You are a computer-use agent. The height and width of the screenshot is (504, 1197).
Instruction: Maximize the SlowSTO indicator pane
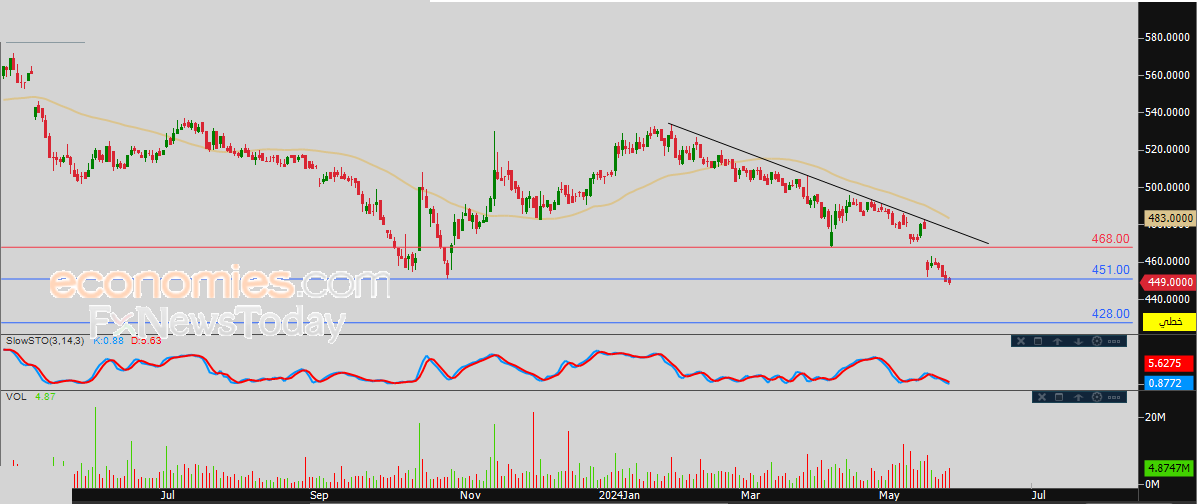(x=1038, y=341)
